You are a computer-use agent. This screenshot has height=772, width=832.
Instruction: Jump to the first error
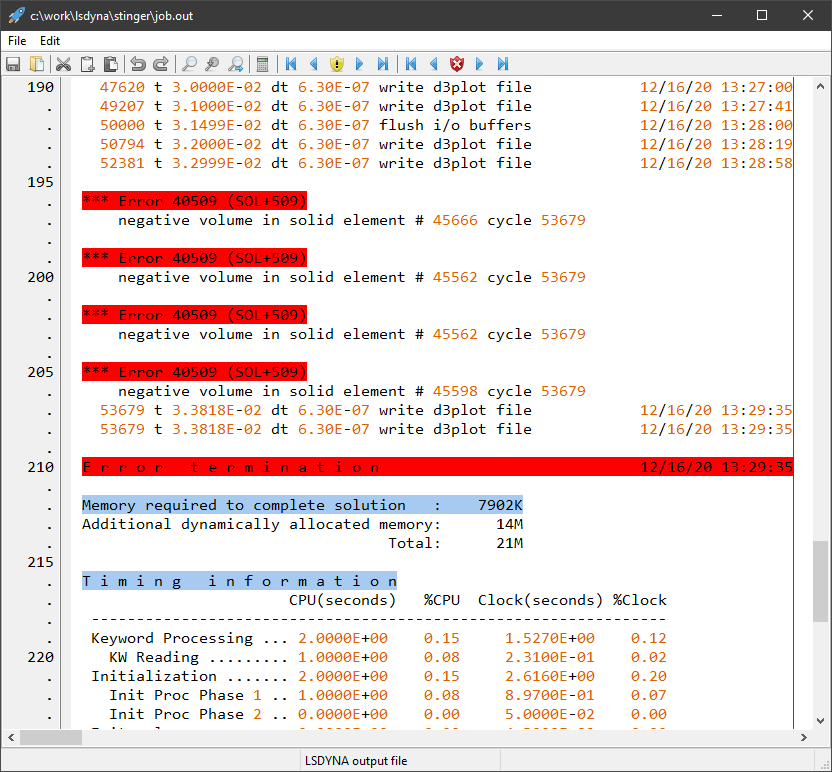411,64
